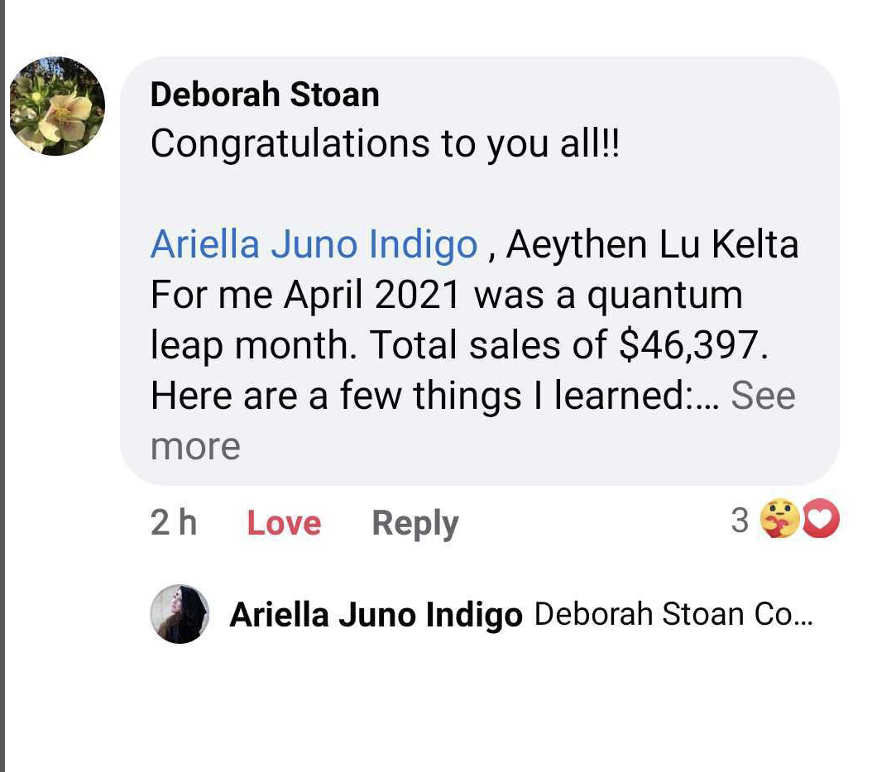The image size is (874, 772).
Task: Click the 2 h comment timestamp
Action: click(x=173, y=523)
